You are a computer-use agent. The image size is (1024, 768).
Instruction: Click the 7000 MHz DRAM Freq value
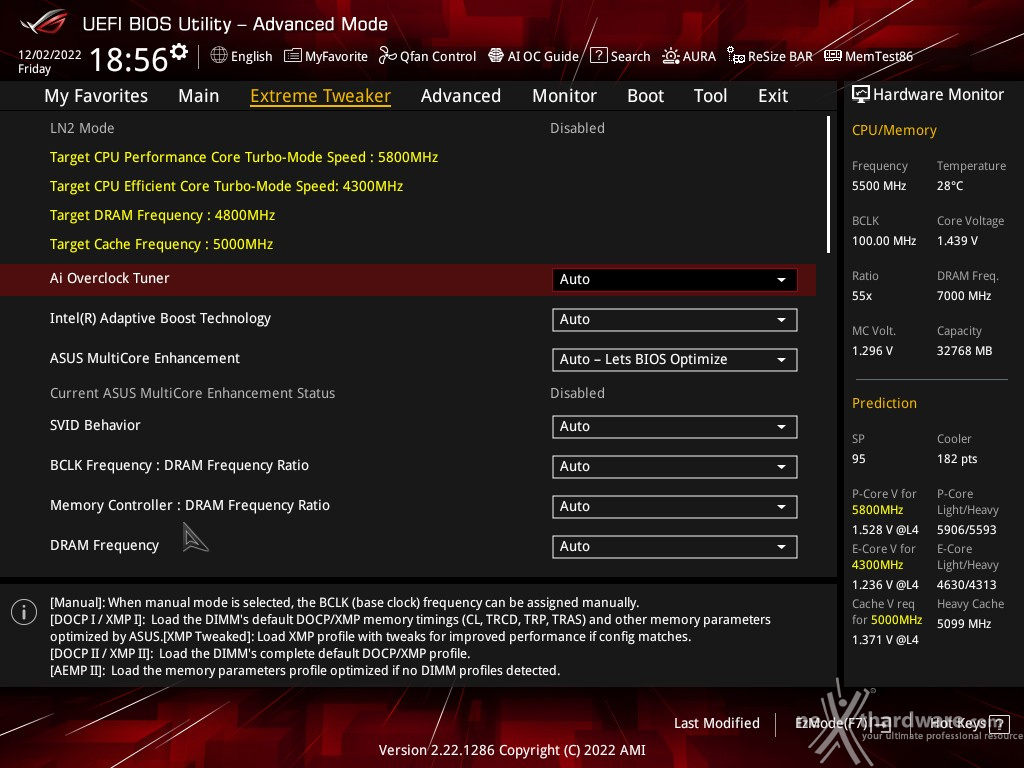(x=964, y=295)
